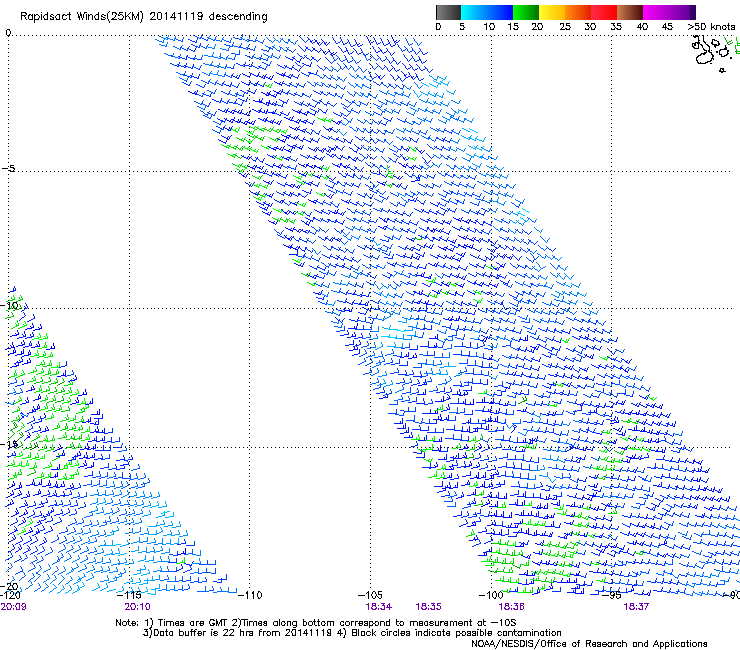Viewport: 740px width, 650px height.
Task: Click the NOAA/NESDIS credit line
Action: click(x=589, y=644)
